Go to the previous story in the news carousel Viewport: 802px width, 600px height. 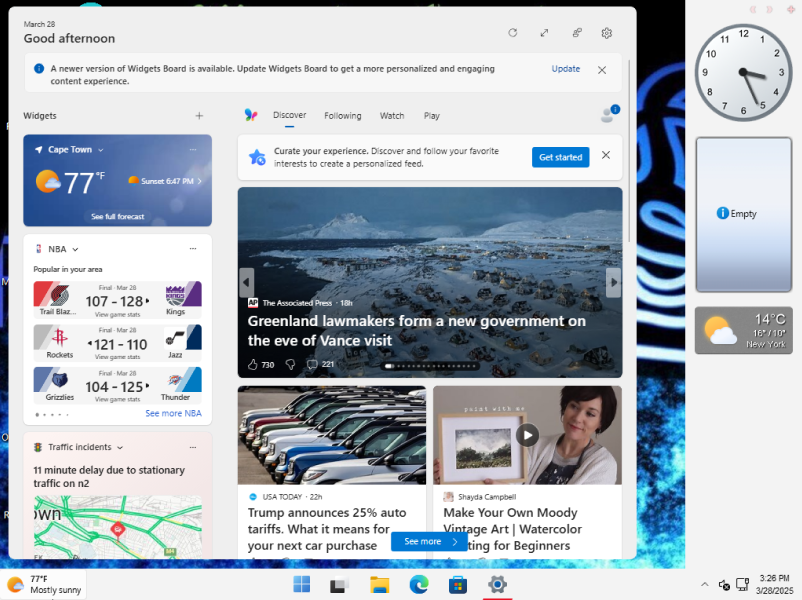click(x=247, y=282)
